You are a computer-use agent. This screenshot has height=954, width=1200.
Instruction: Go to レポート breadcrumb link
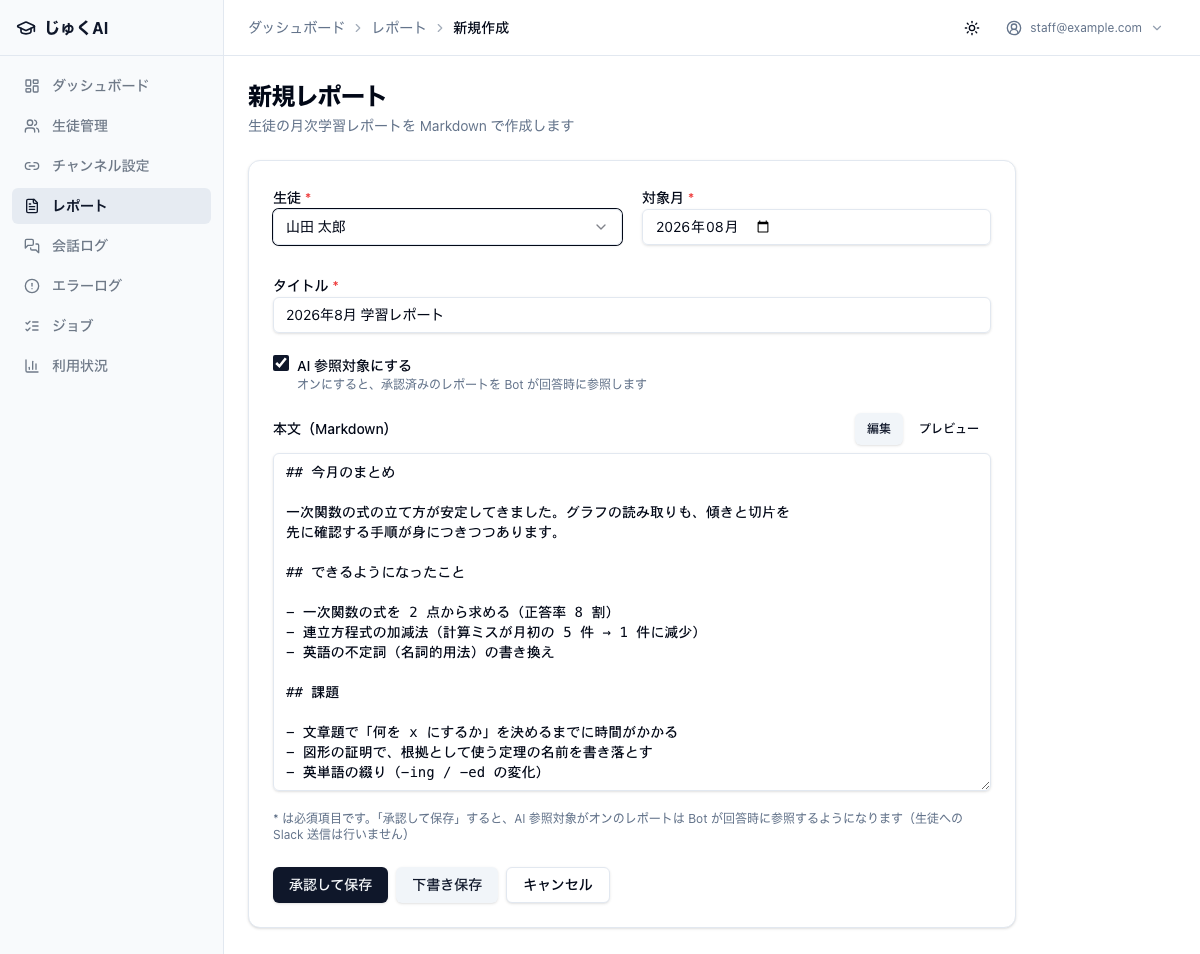click(399, 28)
